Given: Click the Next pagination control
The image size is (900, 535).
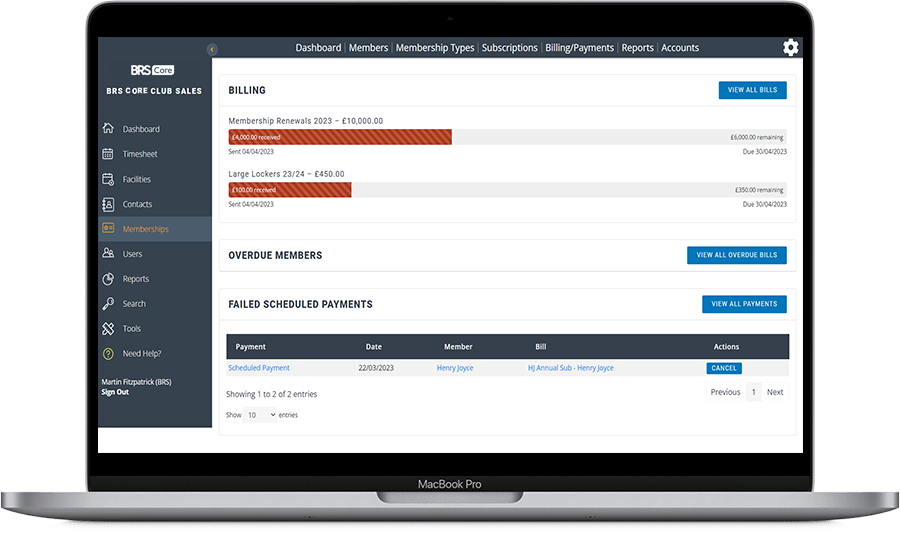Looking at the screenshot, I should click(x=775, y=392).
